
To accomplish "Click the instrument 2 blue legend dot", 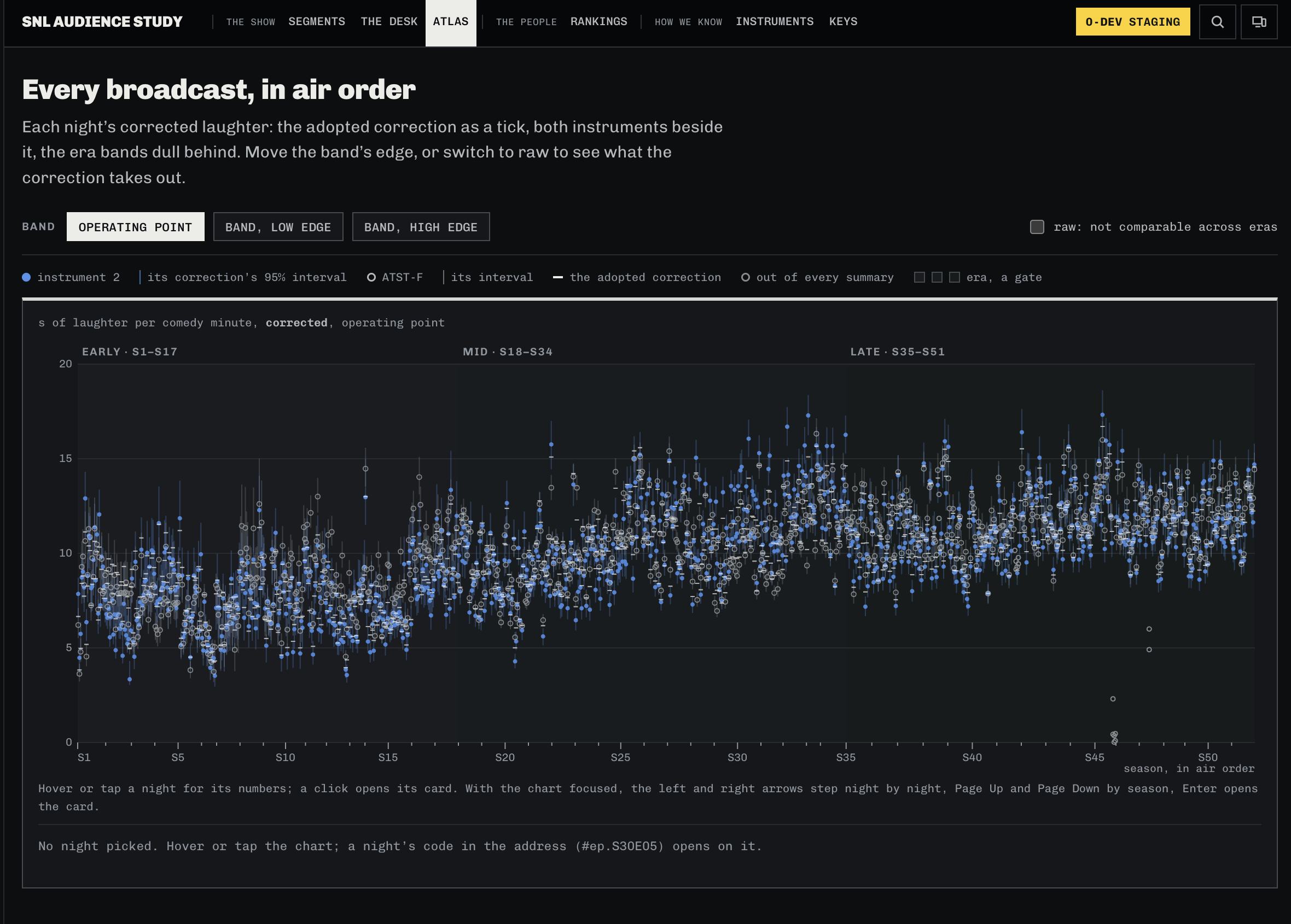I will (26, 277).
